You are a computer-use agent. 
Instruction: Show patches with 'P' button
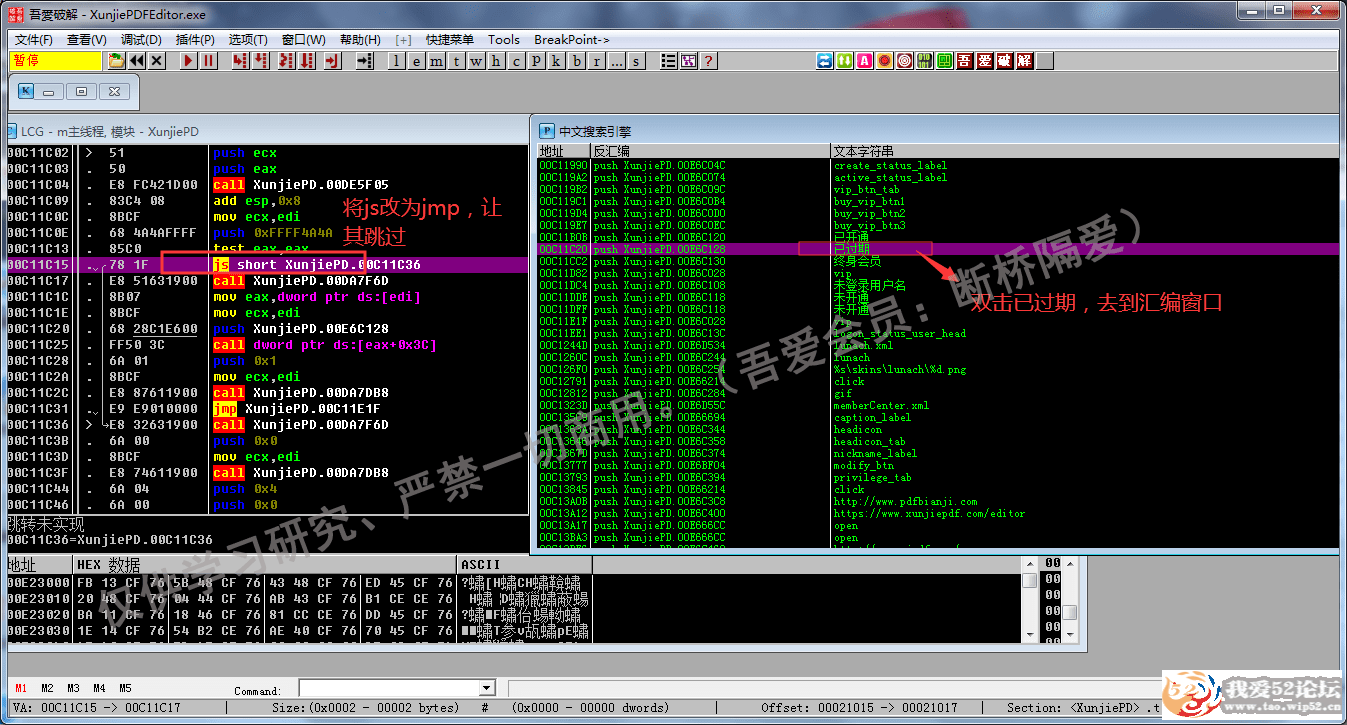click(x=536, y=61)
